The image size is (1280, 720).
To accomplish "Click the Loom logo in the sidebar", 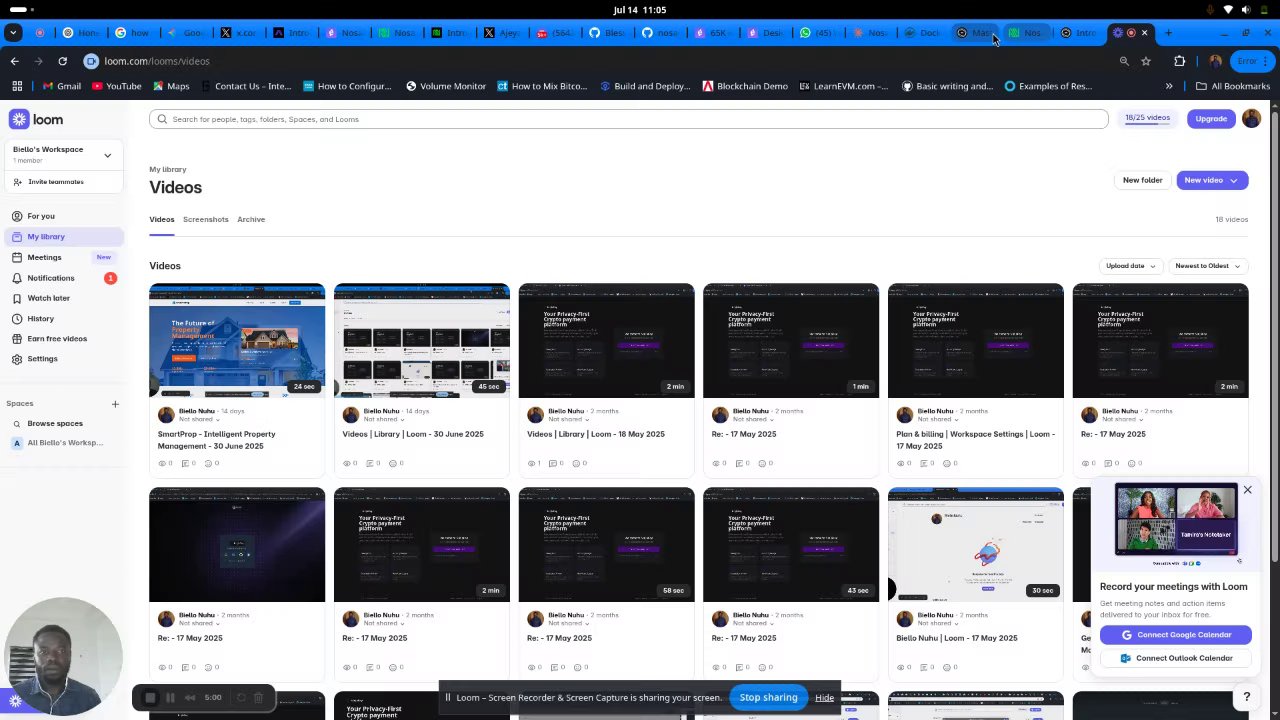I will (x=36, y=119).
